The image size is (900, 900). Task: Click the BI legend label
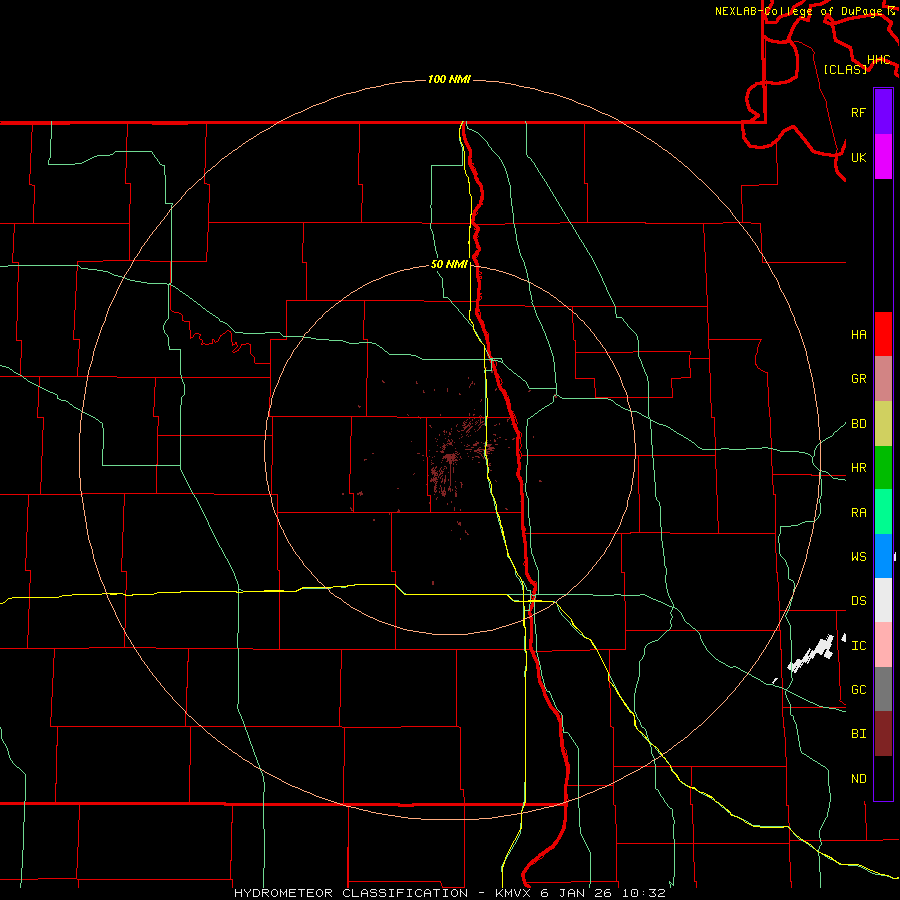(858, 734)
